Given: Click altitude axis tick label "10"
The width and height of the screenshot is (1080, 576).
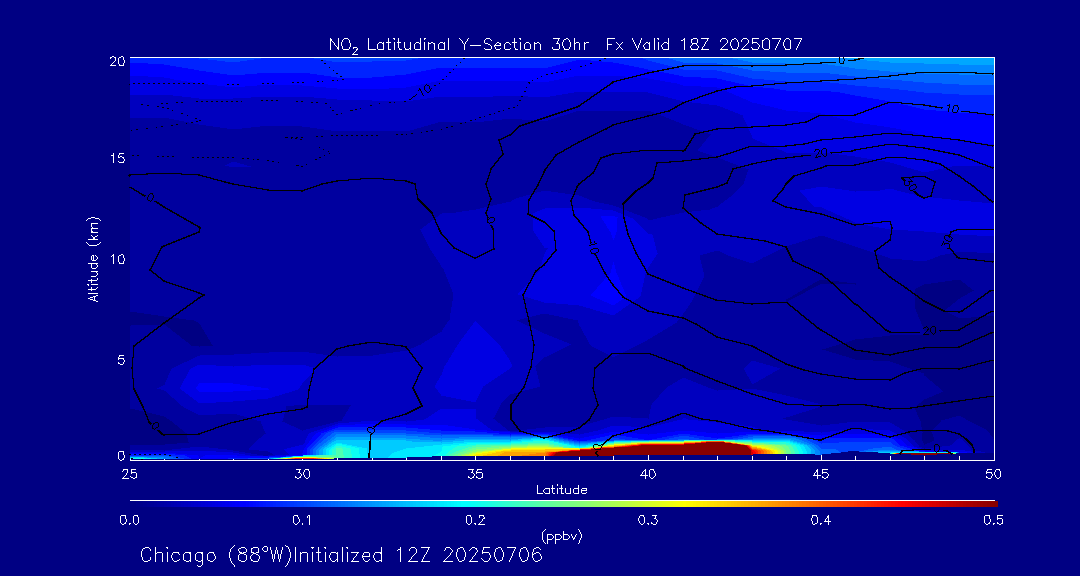Looking at the screenshot, I should coord(117,259).
